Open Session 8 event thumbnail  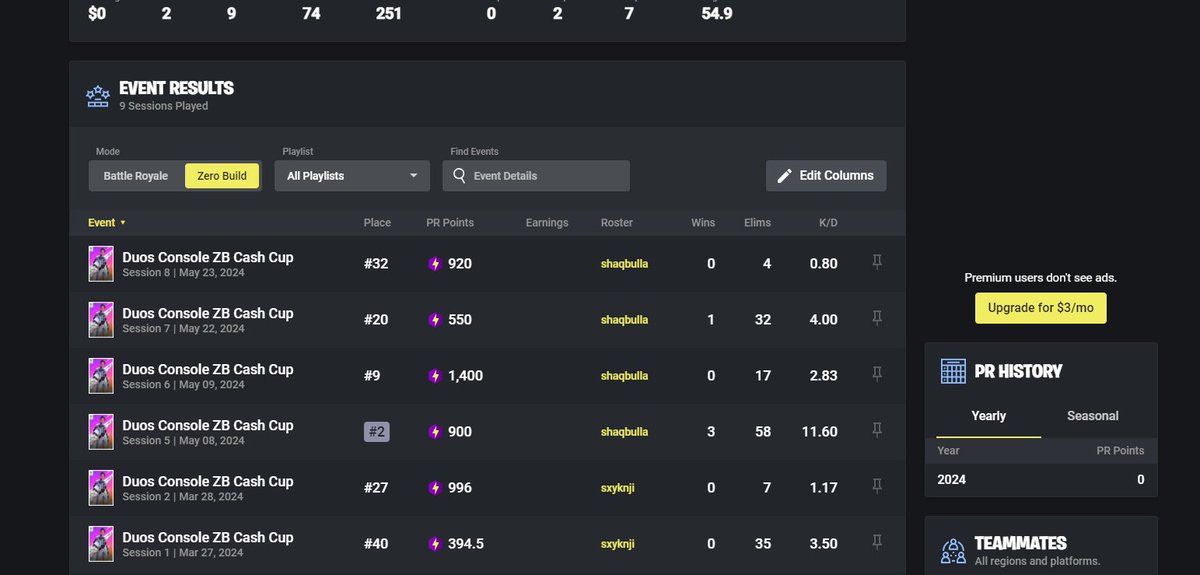tap(101, 264)
